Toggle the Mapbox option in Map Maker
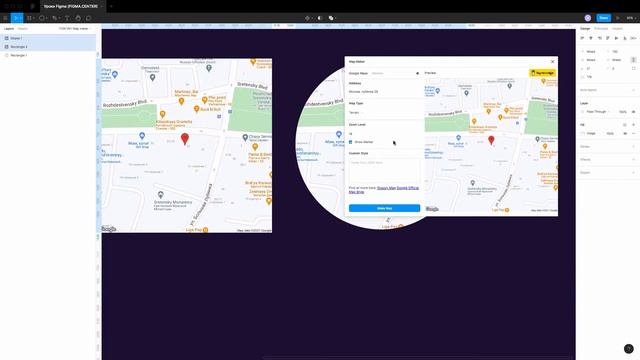The image size is (640, 360). pos(377,73)
